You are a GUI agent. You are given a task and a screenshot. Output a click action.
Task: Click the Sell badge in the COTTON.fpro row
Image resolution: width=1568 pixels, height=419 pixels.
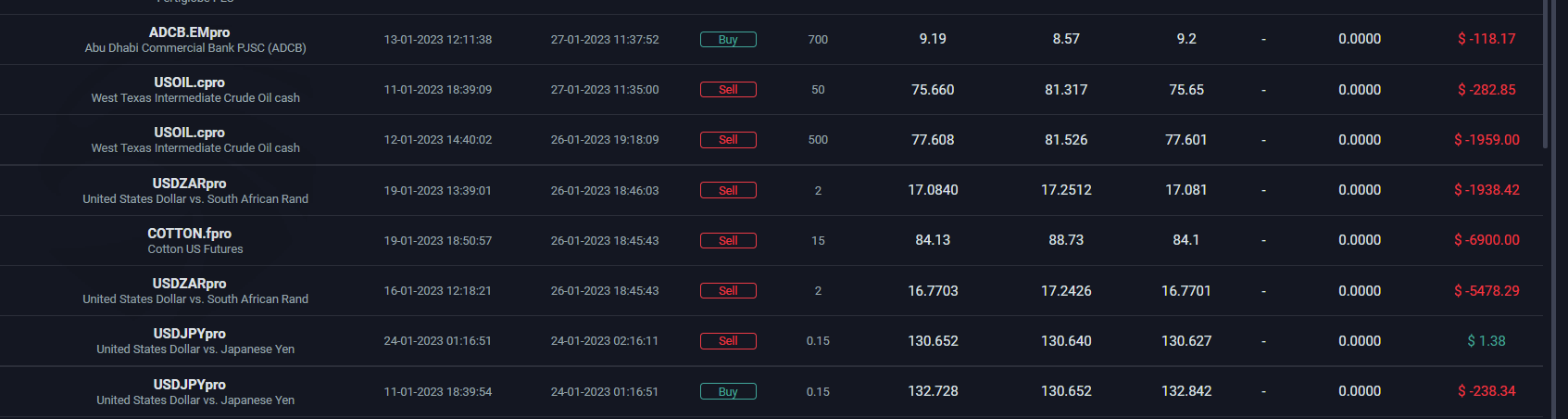click(x=728, y=240)
